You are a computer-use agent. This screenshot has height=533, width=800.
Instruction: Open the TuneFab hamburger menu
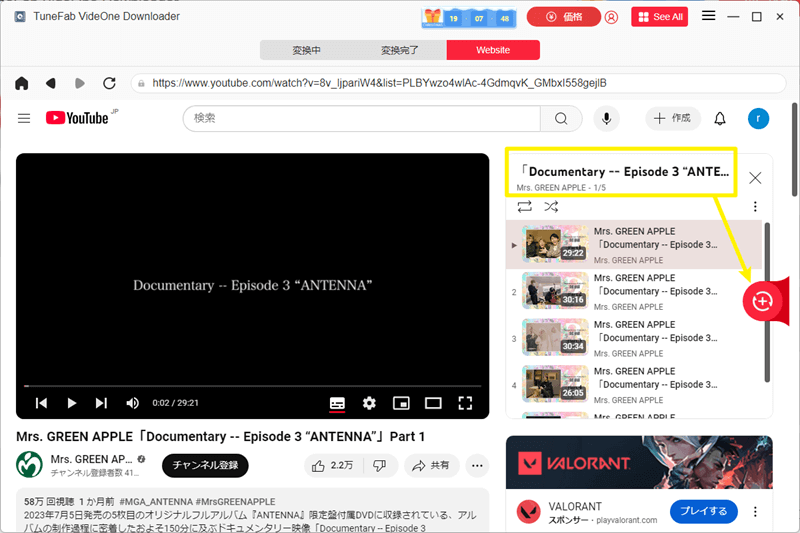coord(708,16)
